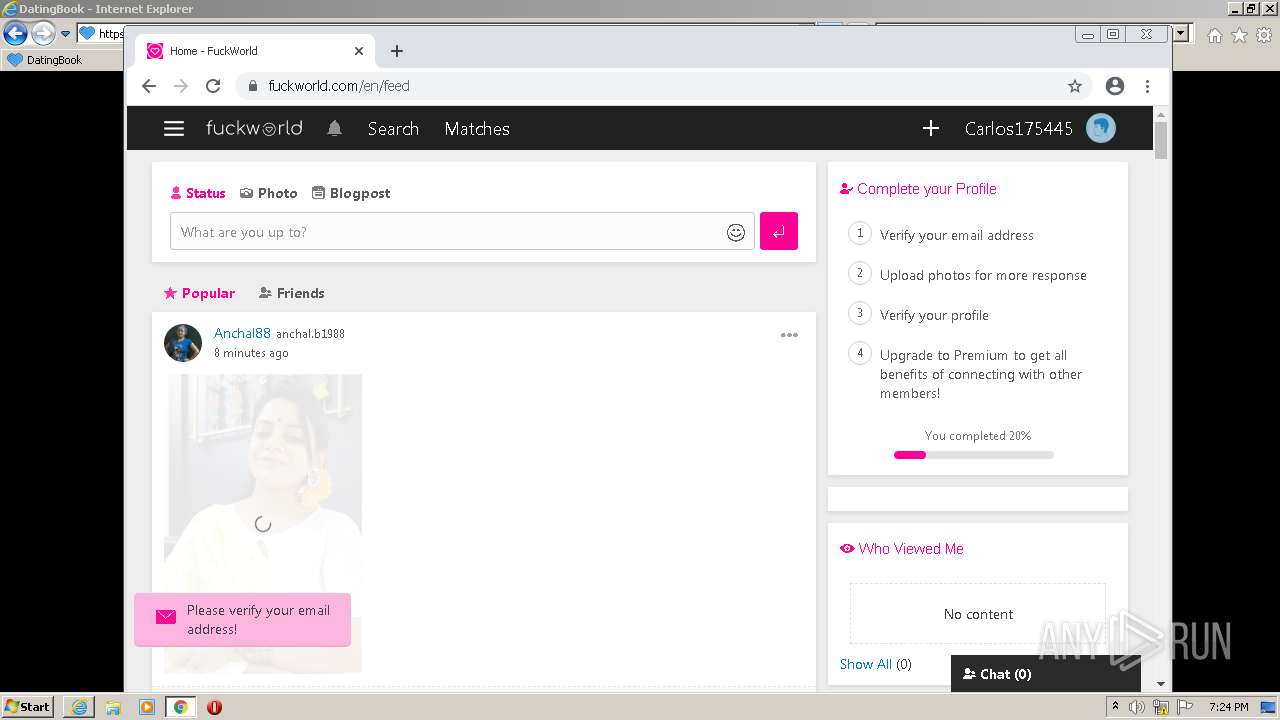Click Verify your email address step
Screen dimensions: 1280x720
956,235
